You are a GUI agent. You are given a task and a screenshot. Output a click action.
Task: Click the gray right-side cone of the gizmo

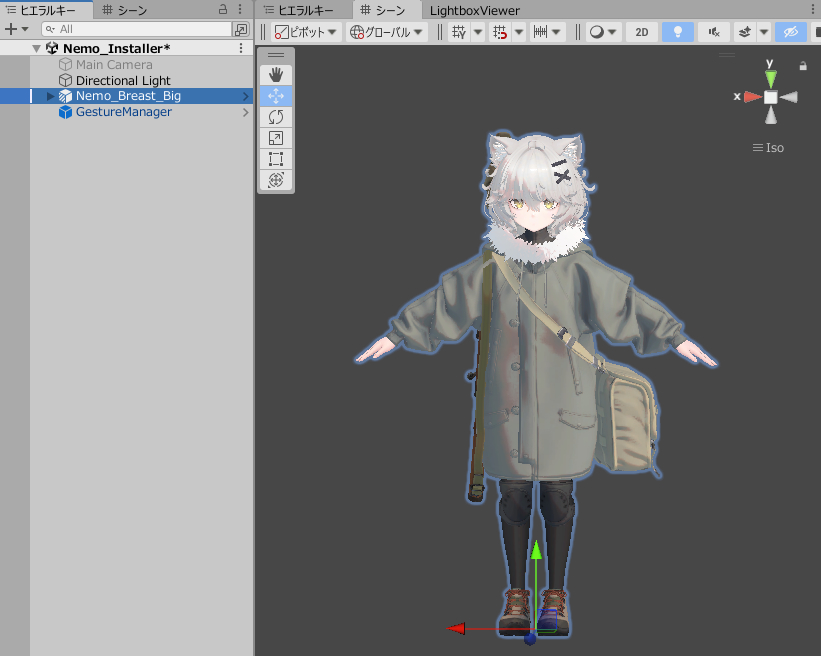(789, 97)
